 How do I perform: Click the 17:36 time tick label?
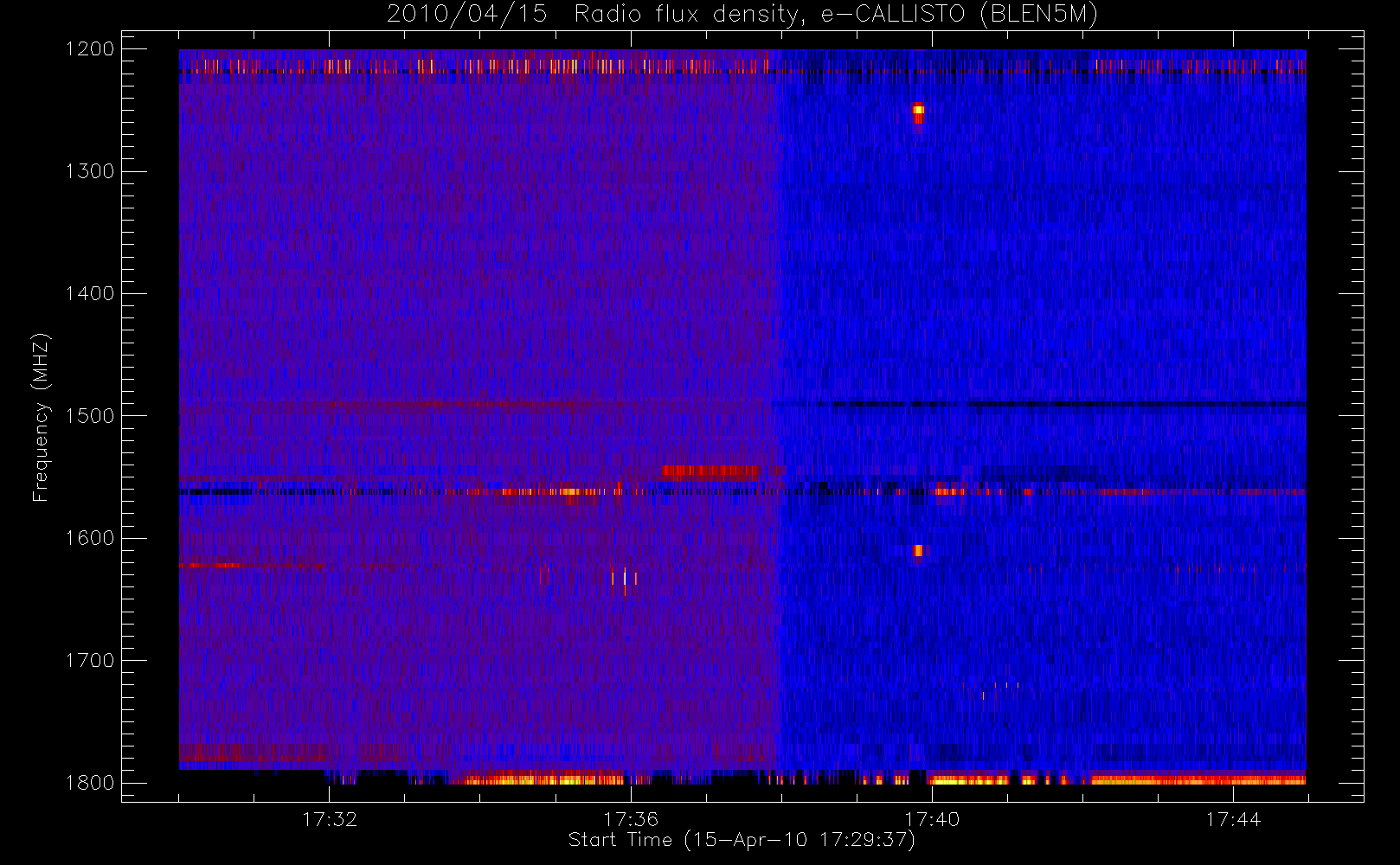tap(631, 819)
